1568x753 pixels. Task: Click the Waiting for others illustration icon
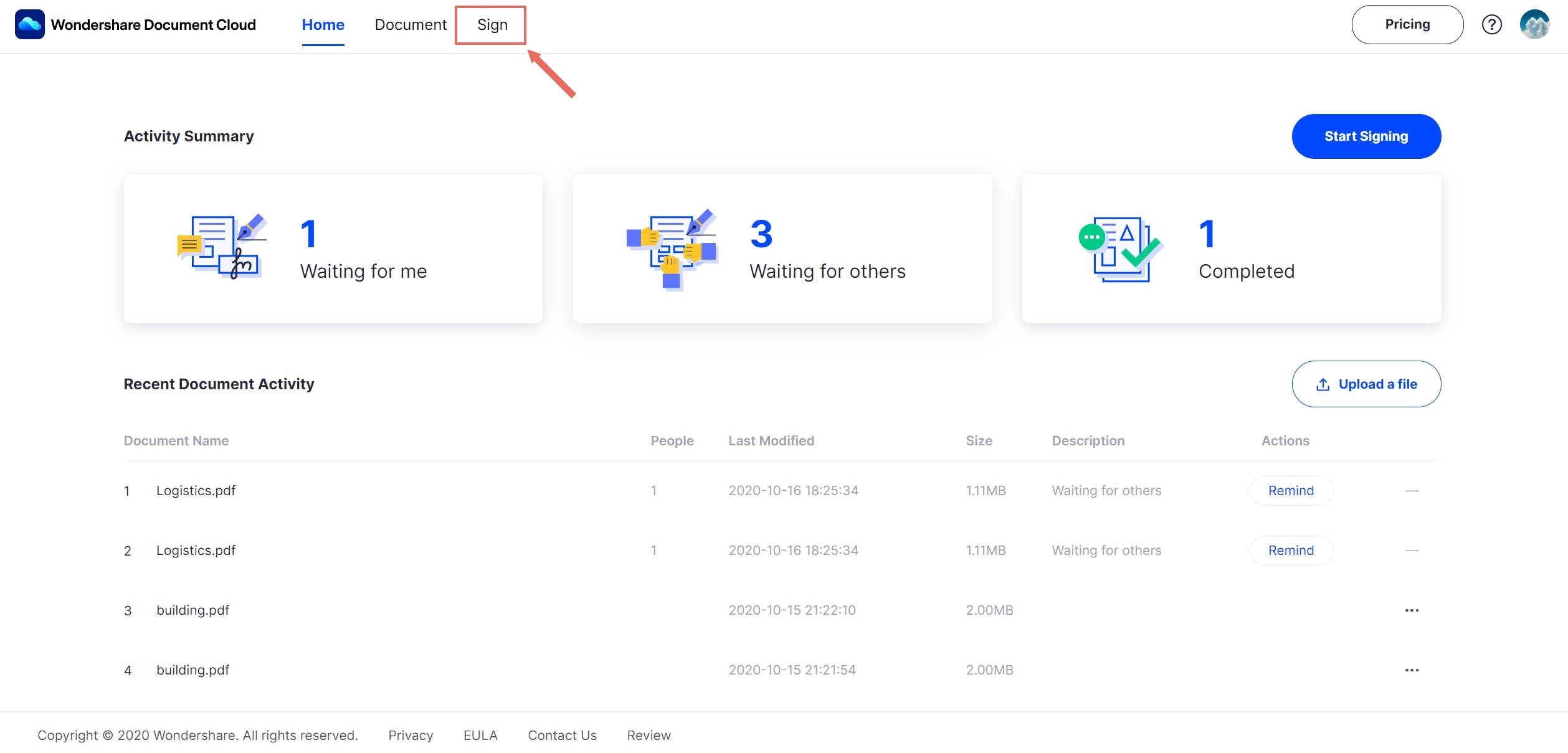[672, 249]
